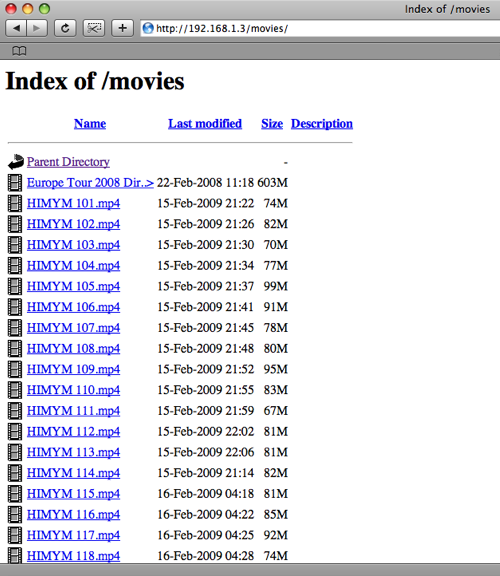Open the HIMYM 112.mp4 link
500x576 pixels.
[73, 432]
